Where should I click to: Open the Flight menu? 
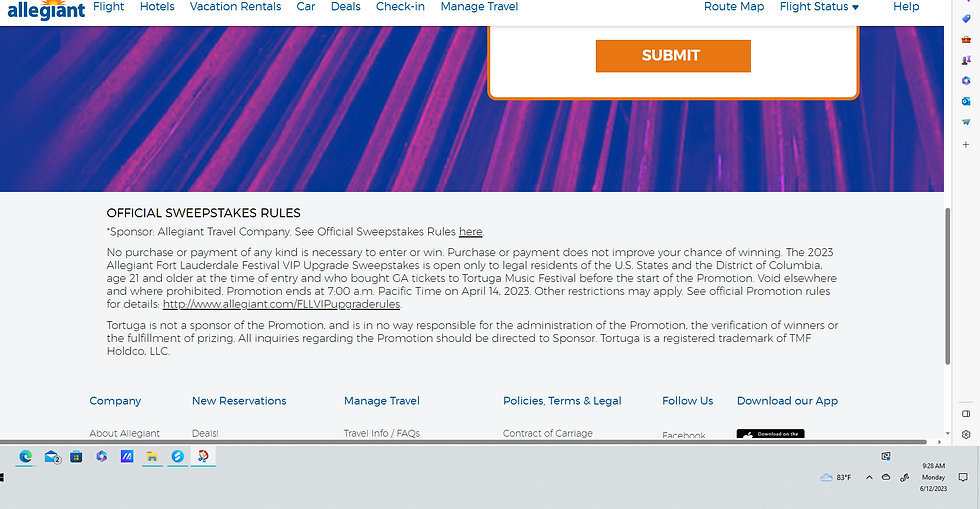click(x=108, y=7)
